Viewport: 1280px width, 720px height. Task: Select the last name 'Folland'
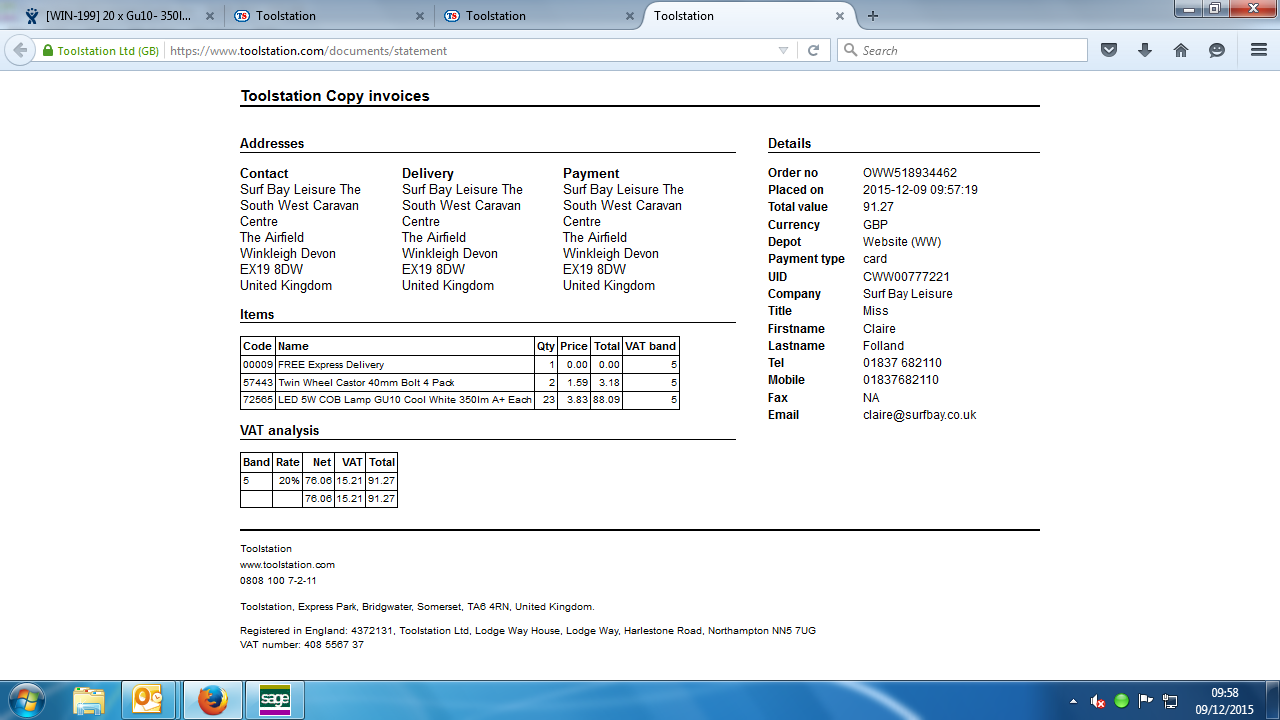click(x=883, y=346)
